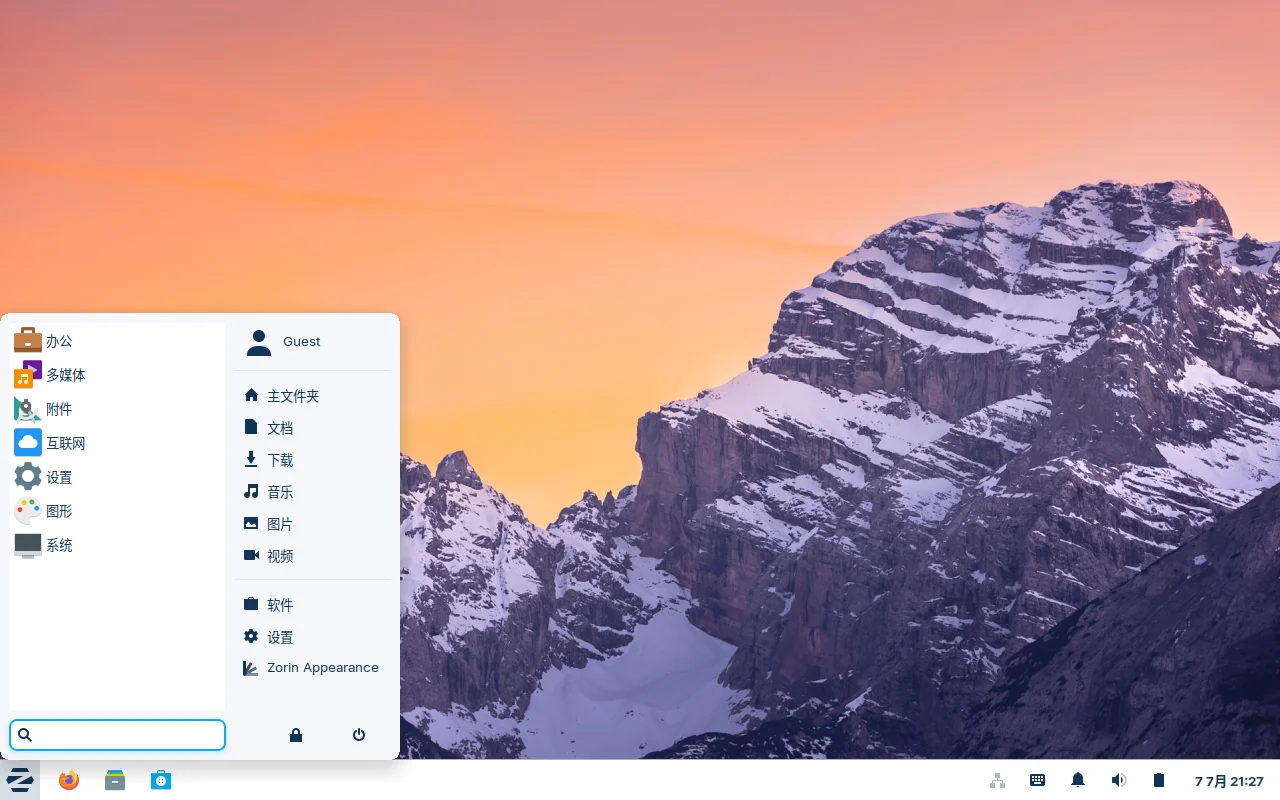Select the 多媒体 category
This screenshot has width=1280, height=800.
[64, 375]
